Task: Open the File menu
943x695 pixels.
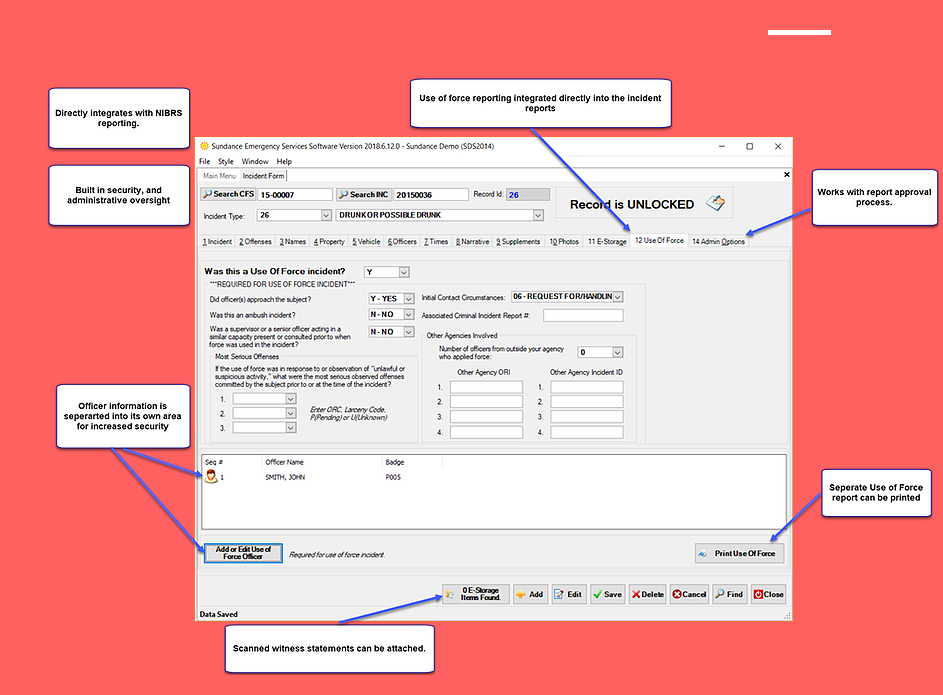Action: click(x=204, y=162)
